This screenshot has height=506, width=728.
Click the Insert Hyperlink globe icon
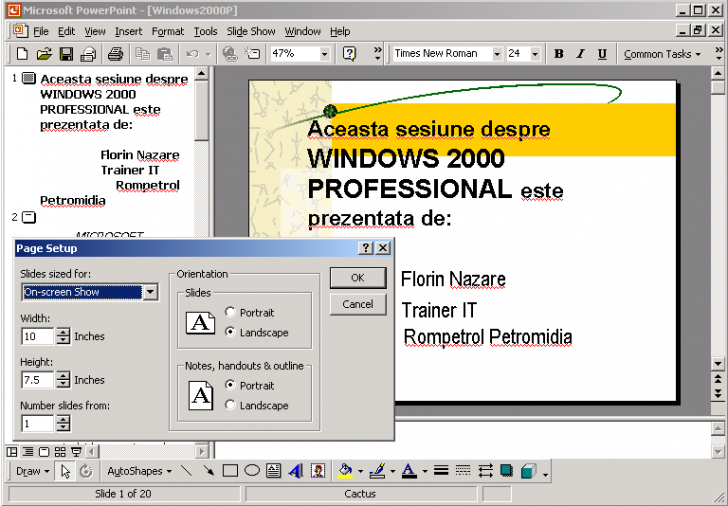point(230,54)
